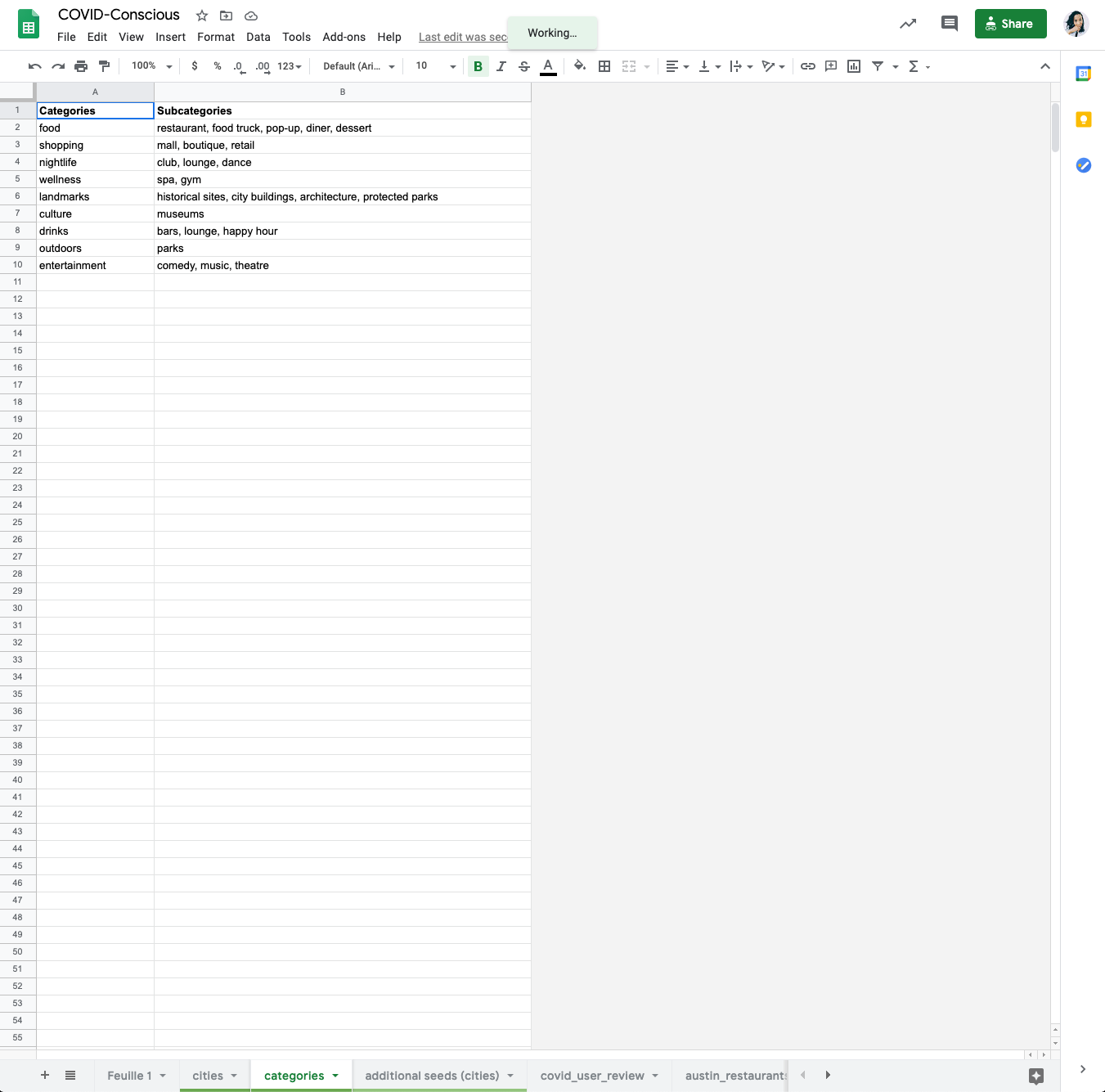Show the all sheets list
Screen dimensions: 1105x1092
click(70, 1075)
